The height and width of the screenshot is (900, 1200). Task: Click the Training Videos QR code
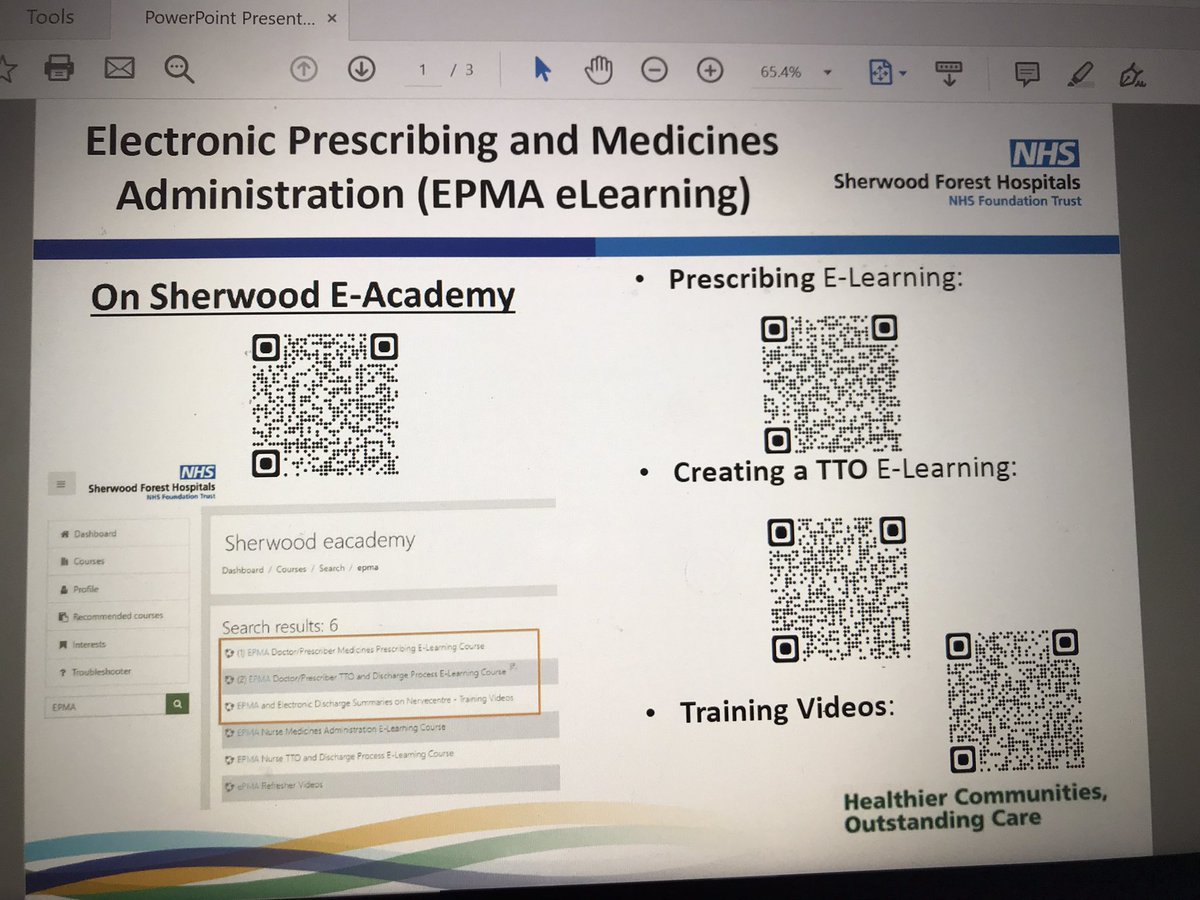tap(1015, 703)
